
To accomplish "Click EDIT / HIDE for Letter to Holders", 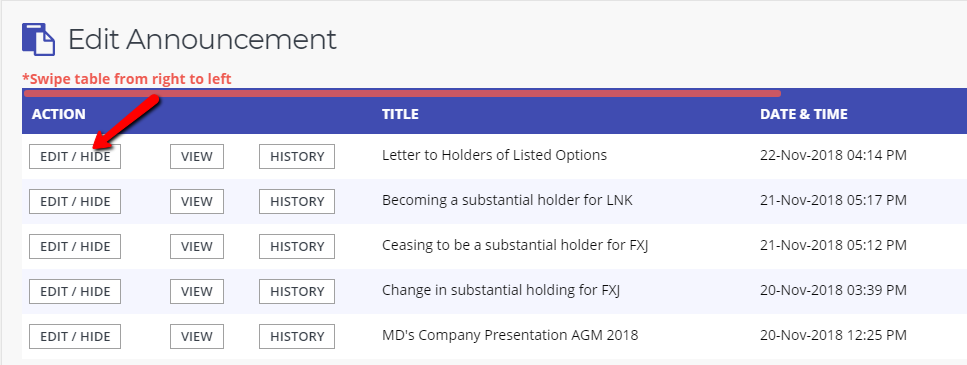I will point(75,157).
